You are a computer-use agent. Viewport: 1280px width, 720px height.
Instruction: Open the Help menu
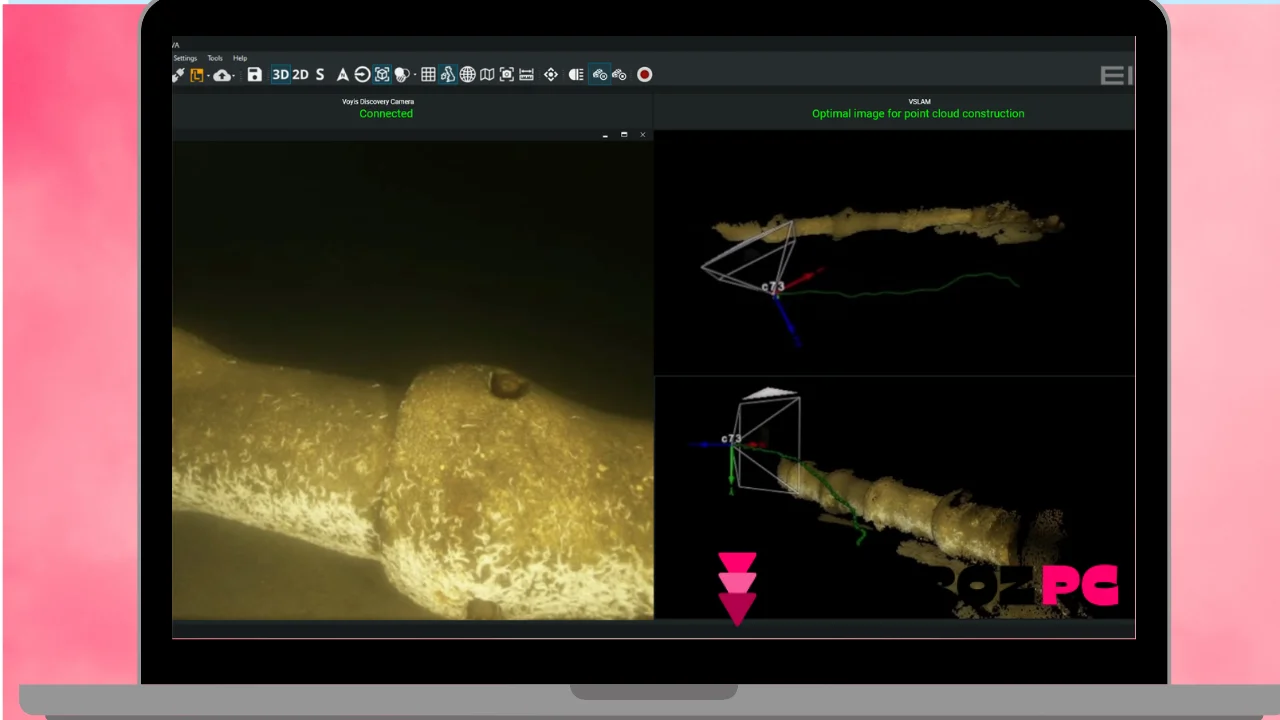(240, 58)
